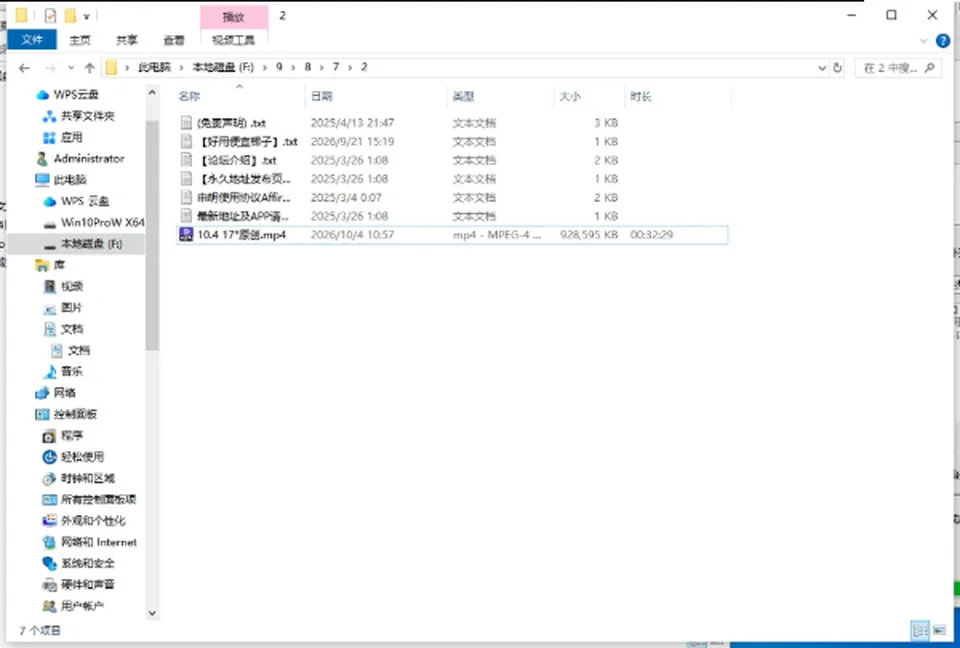Click the Properties icon in the title bar
Image resolution: width=960 pixels, height=648 pixels.
(x=50, y=16)
